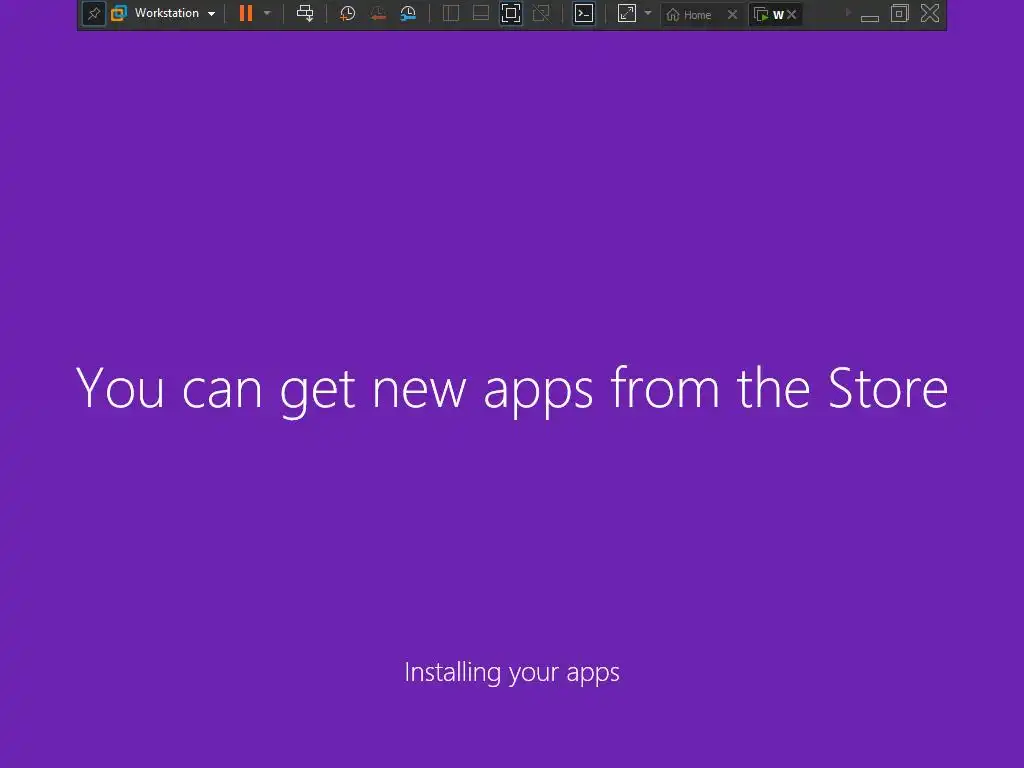Take a snapshot of this virtual machine
The height and width of the screenshot is (768, 1024).
pos(347,13)
